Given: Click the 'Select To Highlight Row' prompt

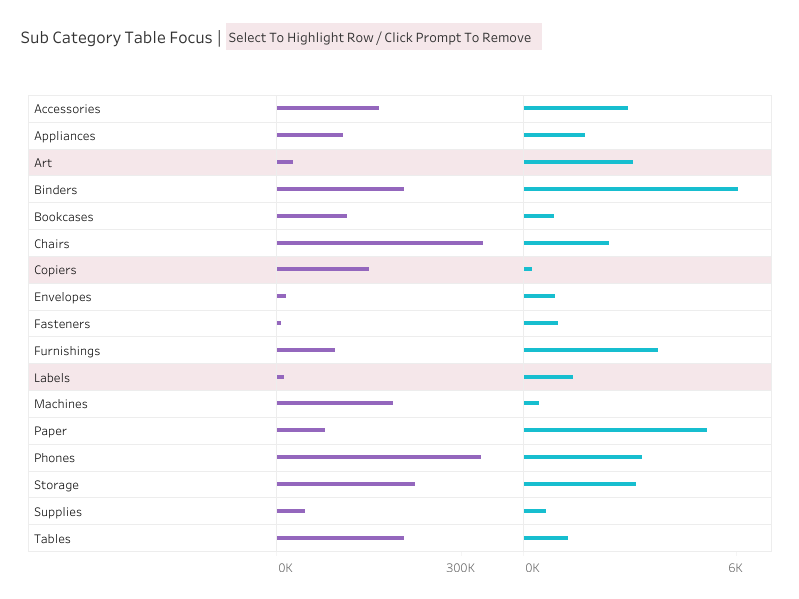Looking at the screenshot, I should pos(383,38).
